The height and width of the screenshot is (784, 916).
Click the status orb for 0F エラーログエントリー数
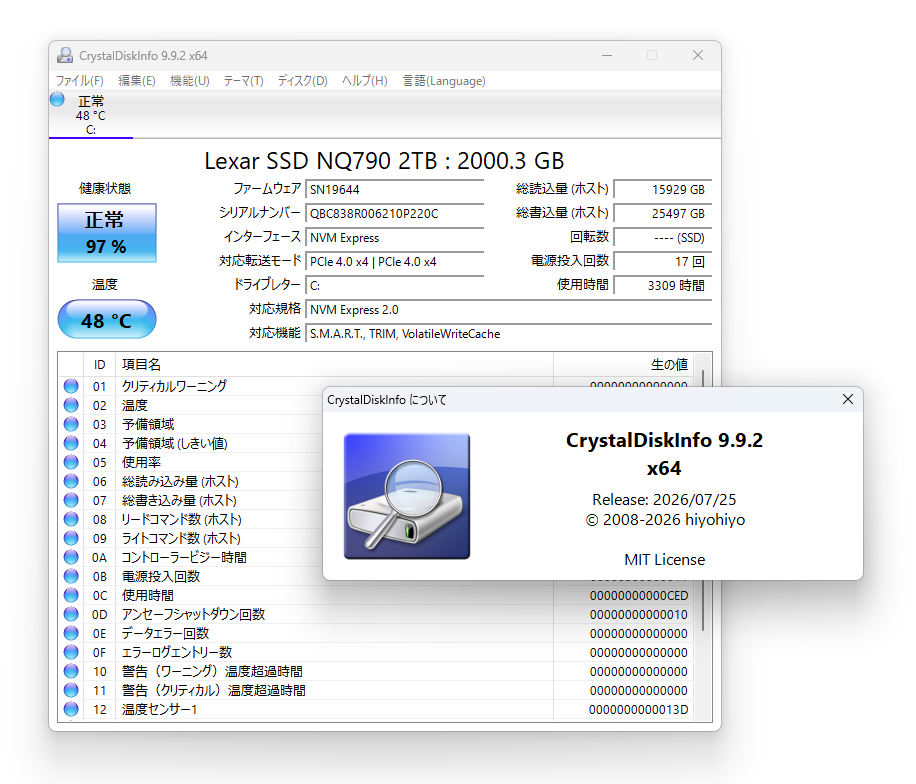point(71,652)
